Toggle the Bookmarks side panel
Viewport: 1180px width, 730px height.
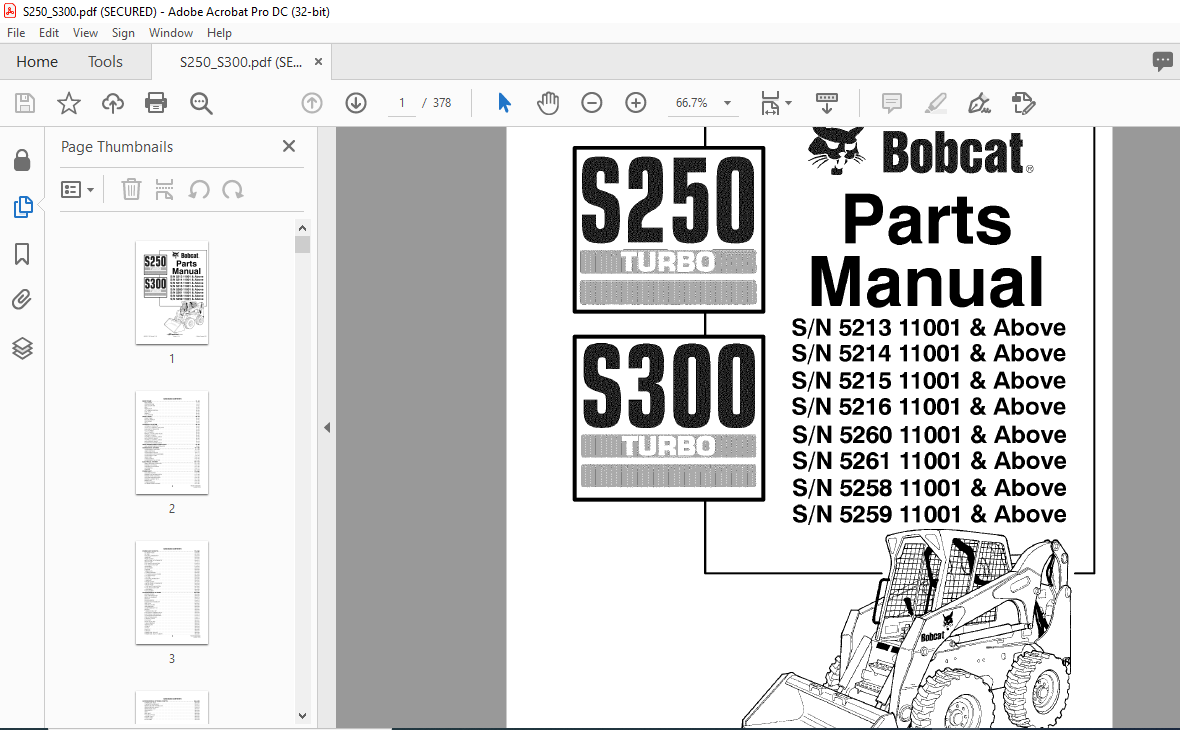pos(22,254)
